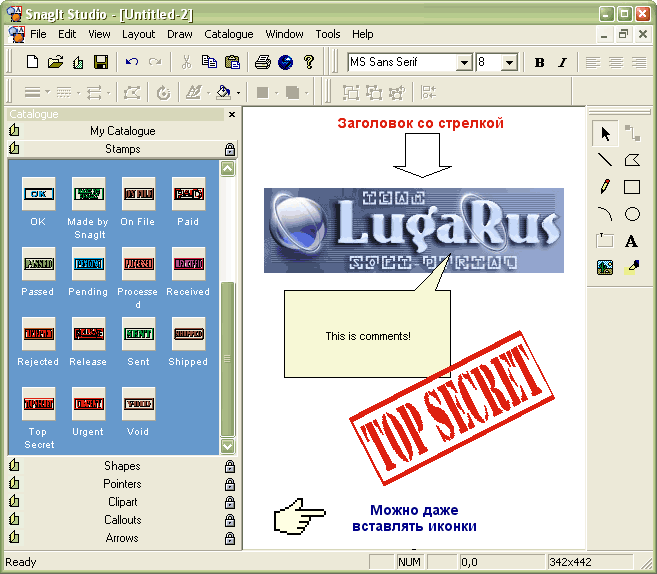Toggle lock on Shapes category

230,466
